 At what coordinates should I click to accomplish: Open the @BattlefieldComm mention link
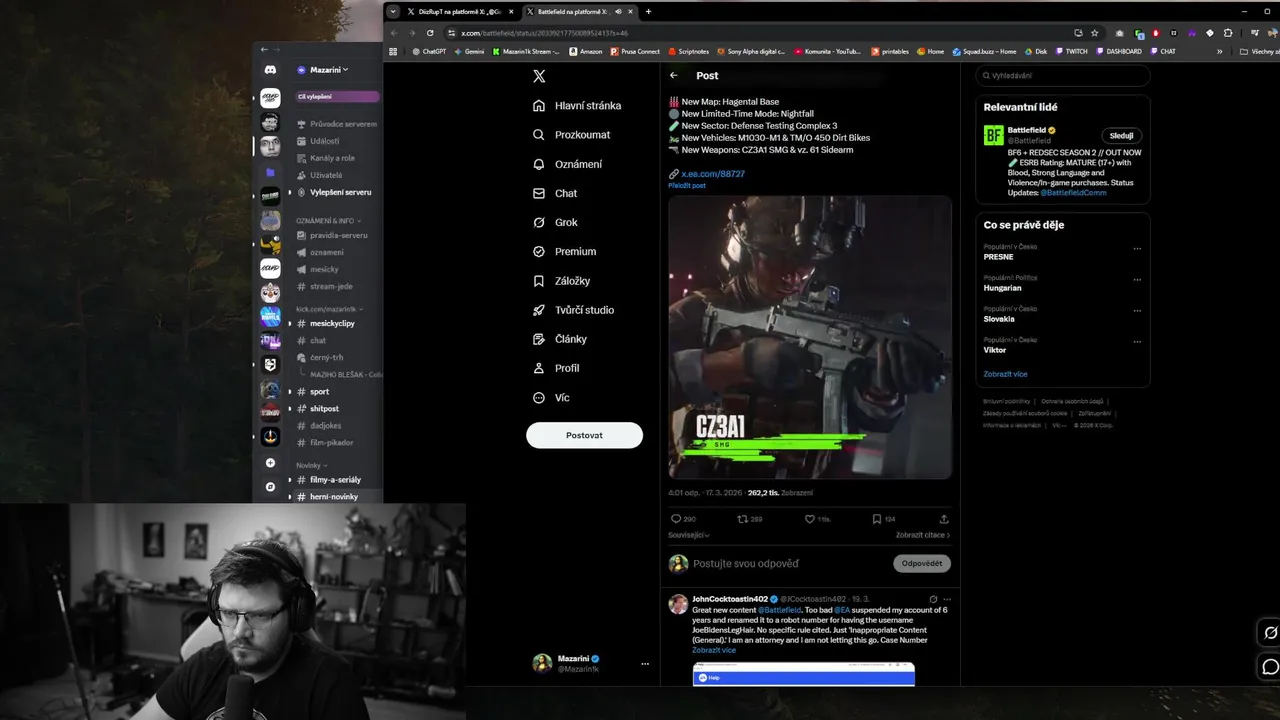point(1073,192)
